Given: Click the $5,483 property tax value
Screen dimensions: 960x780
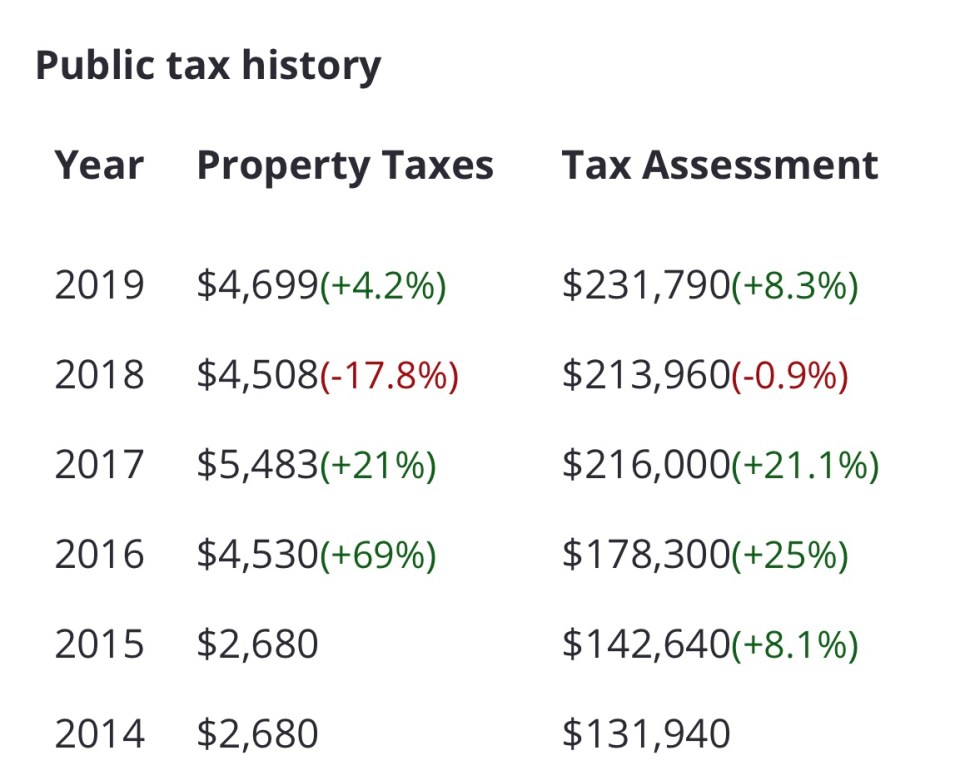Looking at the screenshot, I should 257,465.
